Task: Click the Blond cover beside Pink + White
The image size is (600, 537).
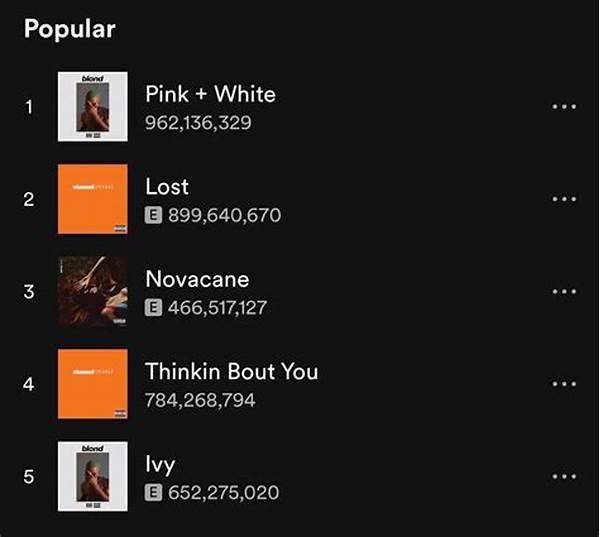Action: (x=93, y=107)
